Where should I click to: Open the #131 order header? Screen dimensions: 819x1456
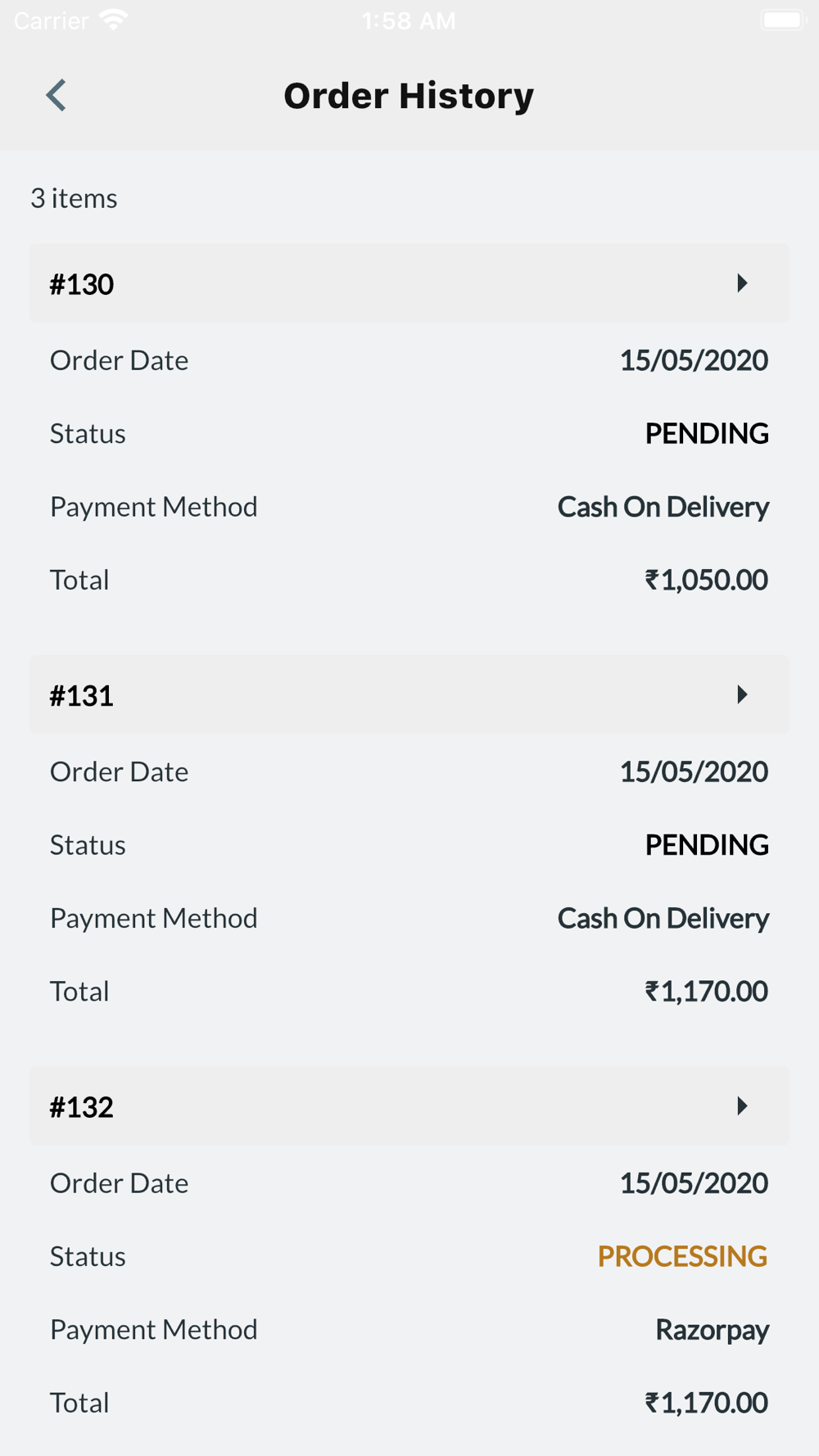tap(409, 694)
